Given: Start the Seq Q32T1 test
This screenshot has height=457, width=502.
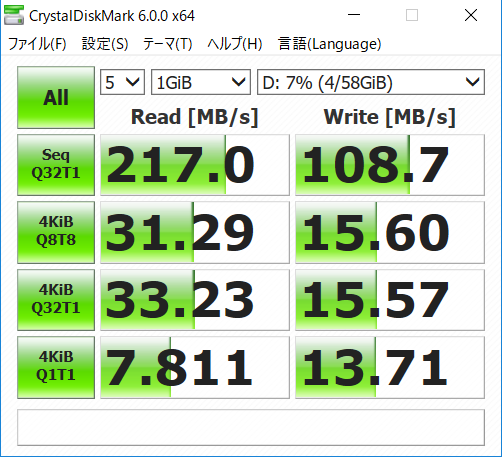Looking at the screenshot, I should 56,165.
